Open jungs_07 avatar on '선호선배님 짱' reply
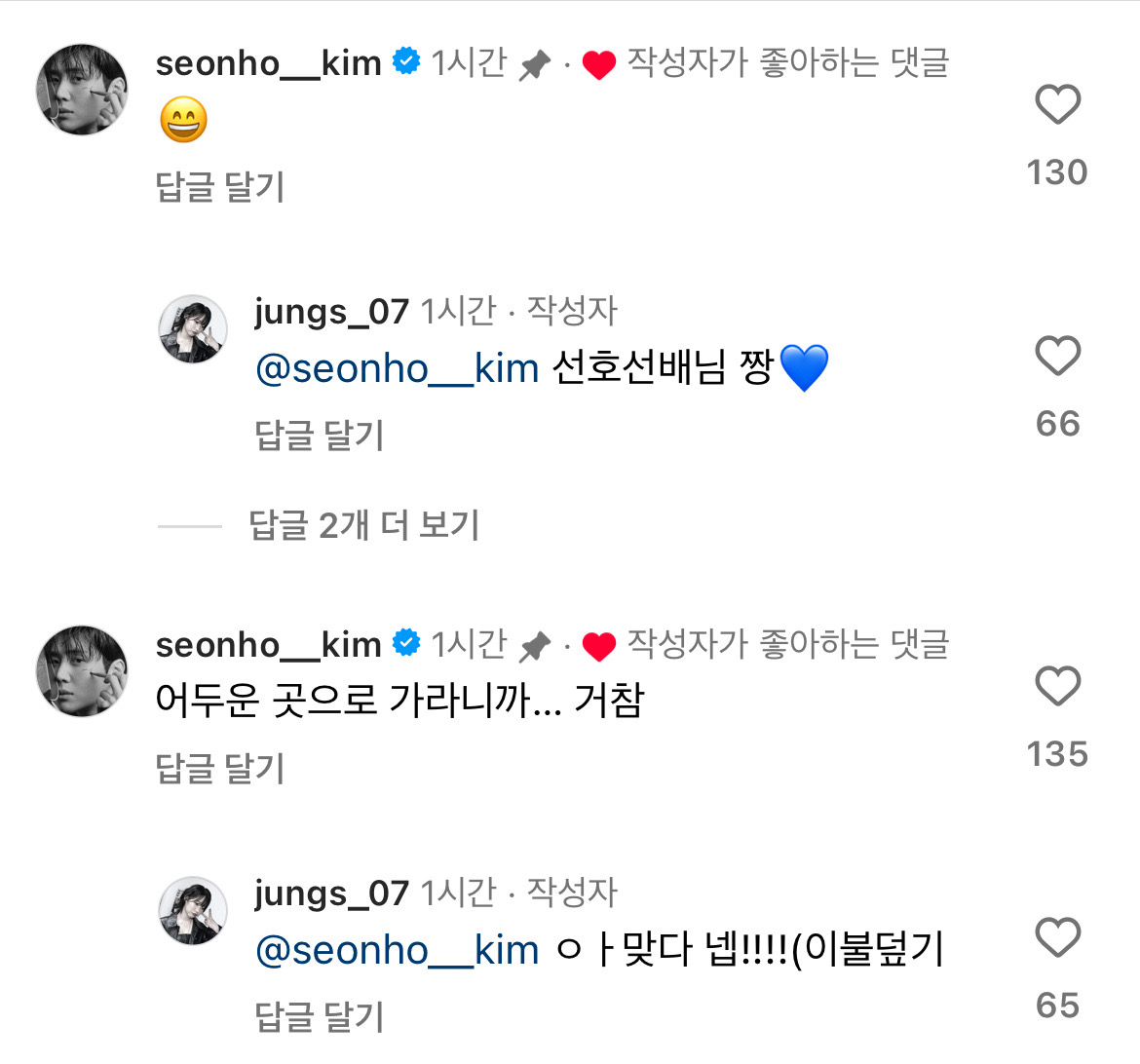The image size is (1140, 1064). (193, 329)
